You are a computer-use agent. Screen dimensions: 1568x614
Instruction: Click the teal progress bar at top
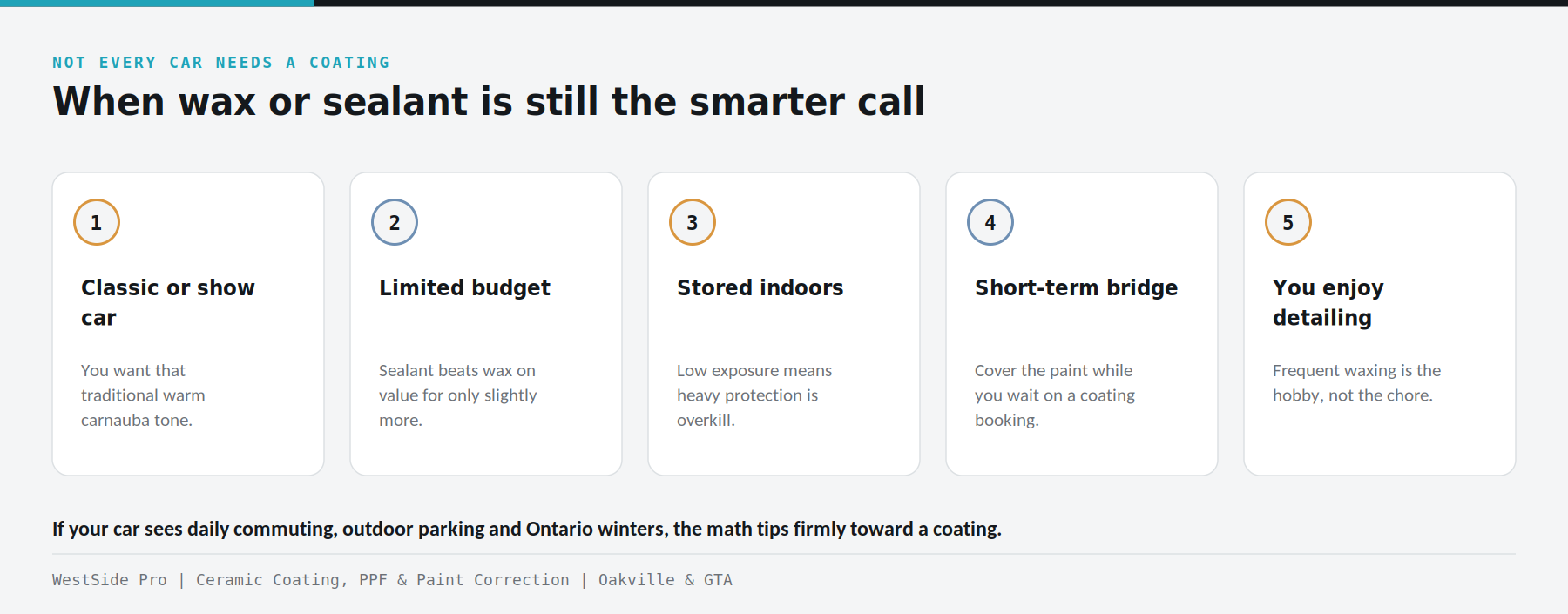pos(157,3)
